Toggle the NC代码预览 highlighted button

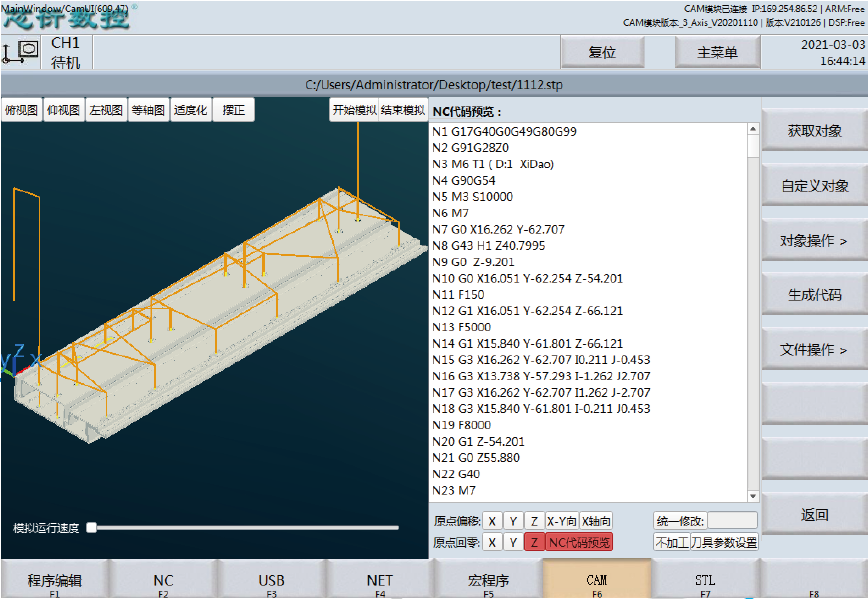(579, 542)
